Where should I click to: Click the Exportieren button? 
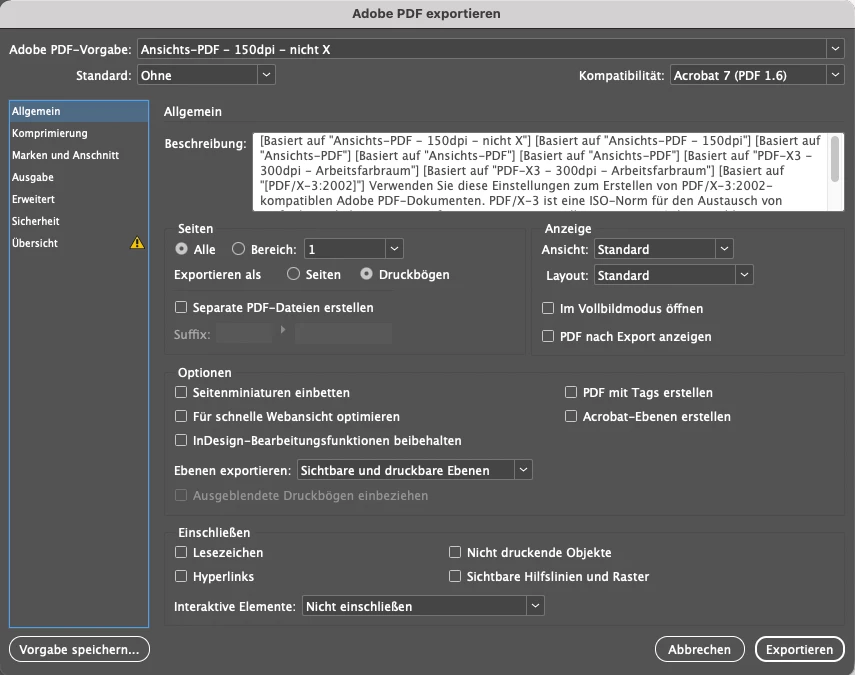click(x=799, y=649)
